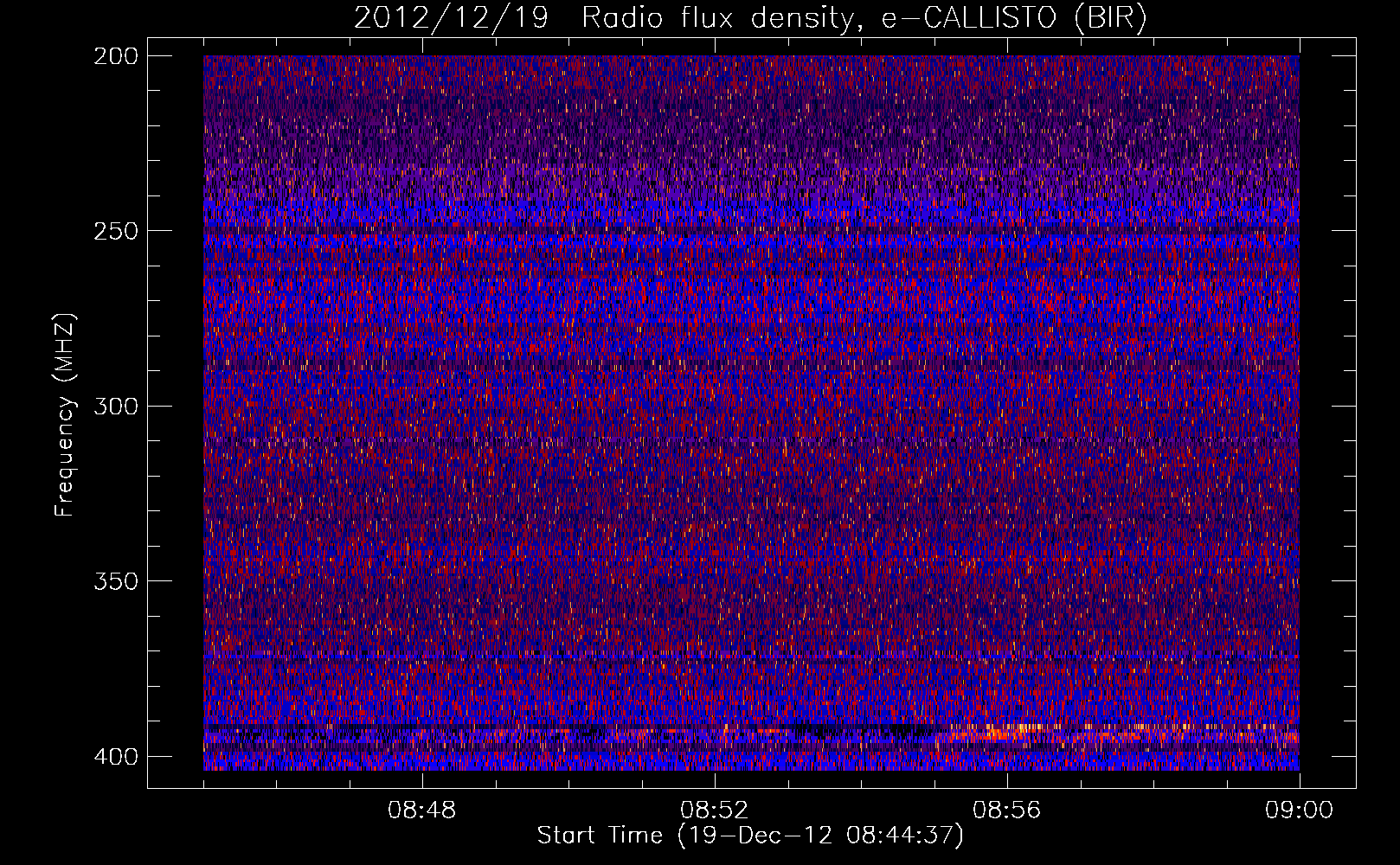
Task: Click the '350' frequency tick label
Action: [x=115, y=581]
